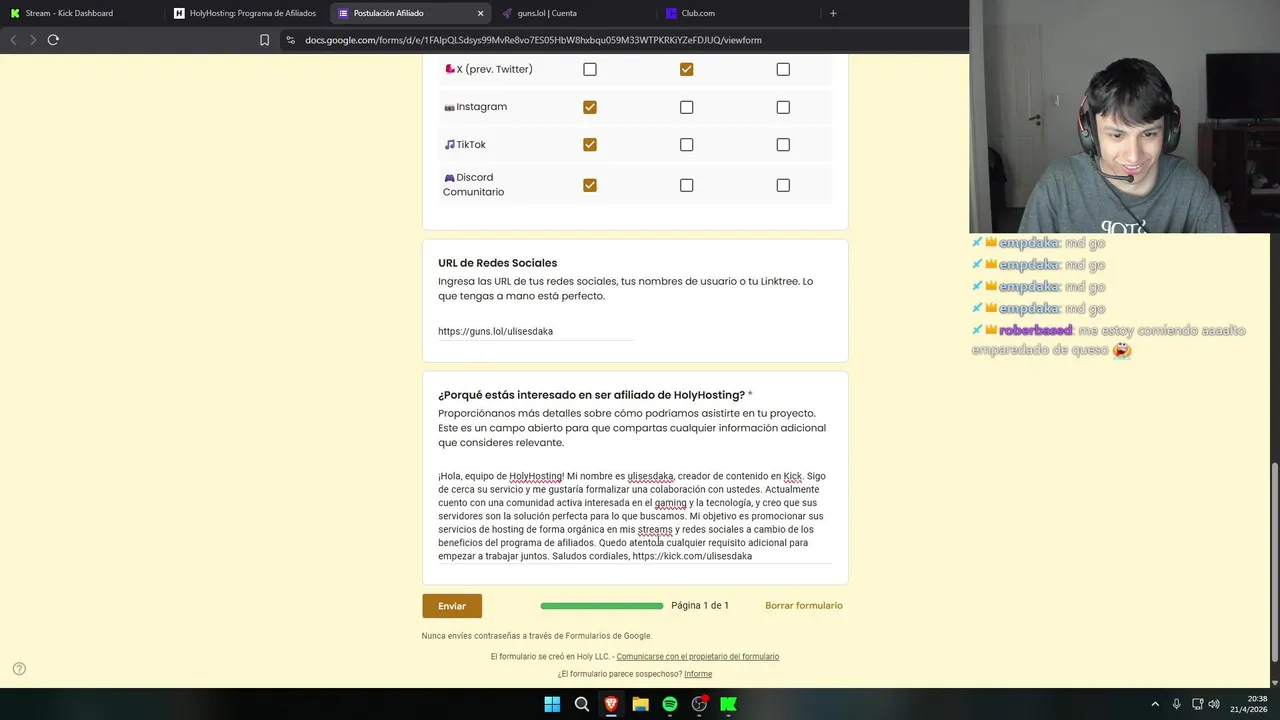Uncheck the ticked Discord Comunitario checkbox
The height and width of the screenshot is (720, 1280).
click(590, 185)
